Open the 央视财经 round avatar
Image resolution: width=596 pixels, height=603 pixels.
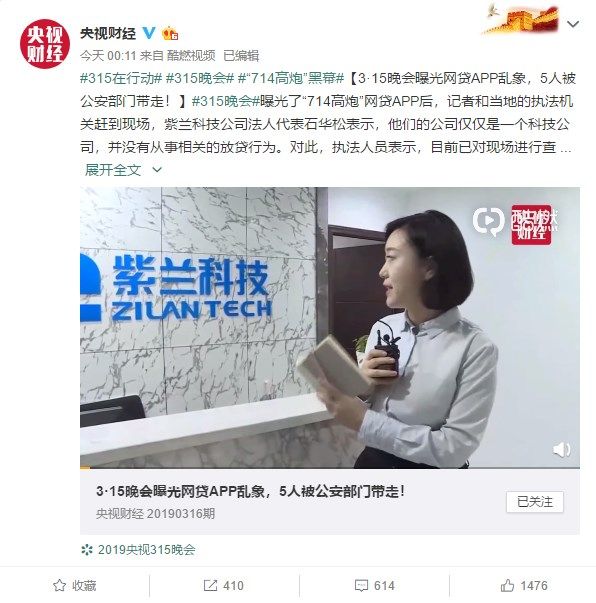pyautogui.click(x=45, y=44)
